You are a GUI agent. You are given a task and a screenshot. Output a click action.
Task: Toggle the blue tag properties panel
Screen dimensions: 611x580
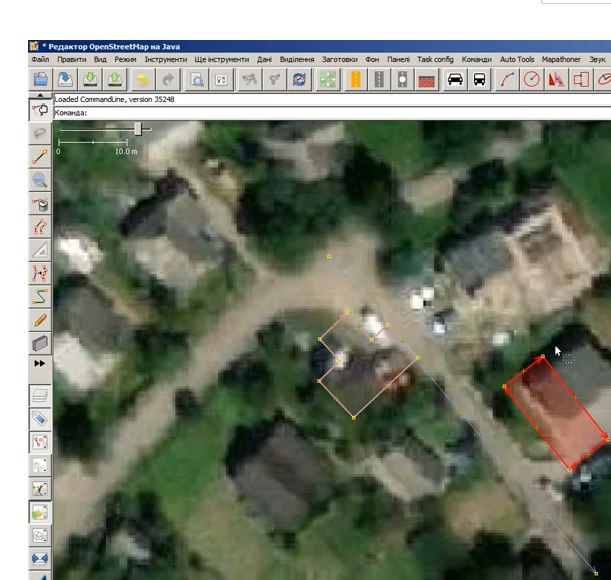coord(40,419)
